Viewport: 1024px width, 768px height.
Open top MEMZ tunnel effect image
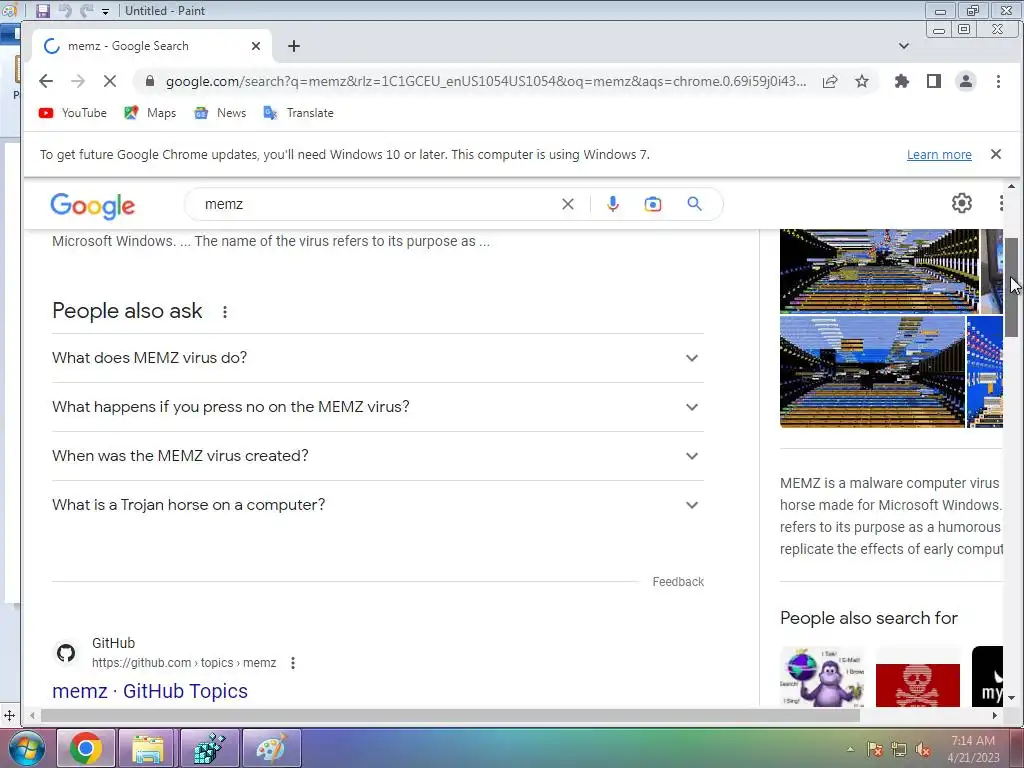(x=879, y=271)
